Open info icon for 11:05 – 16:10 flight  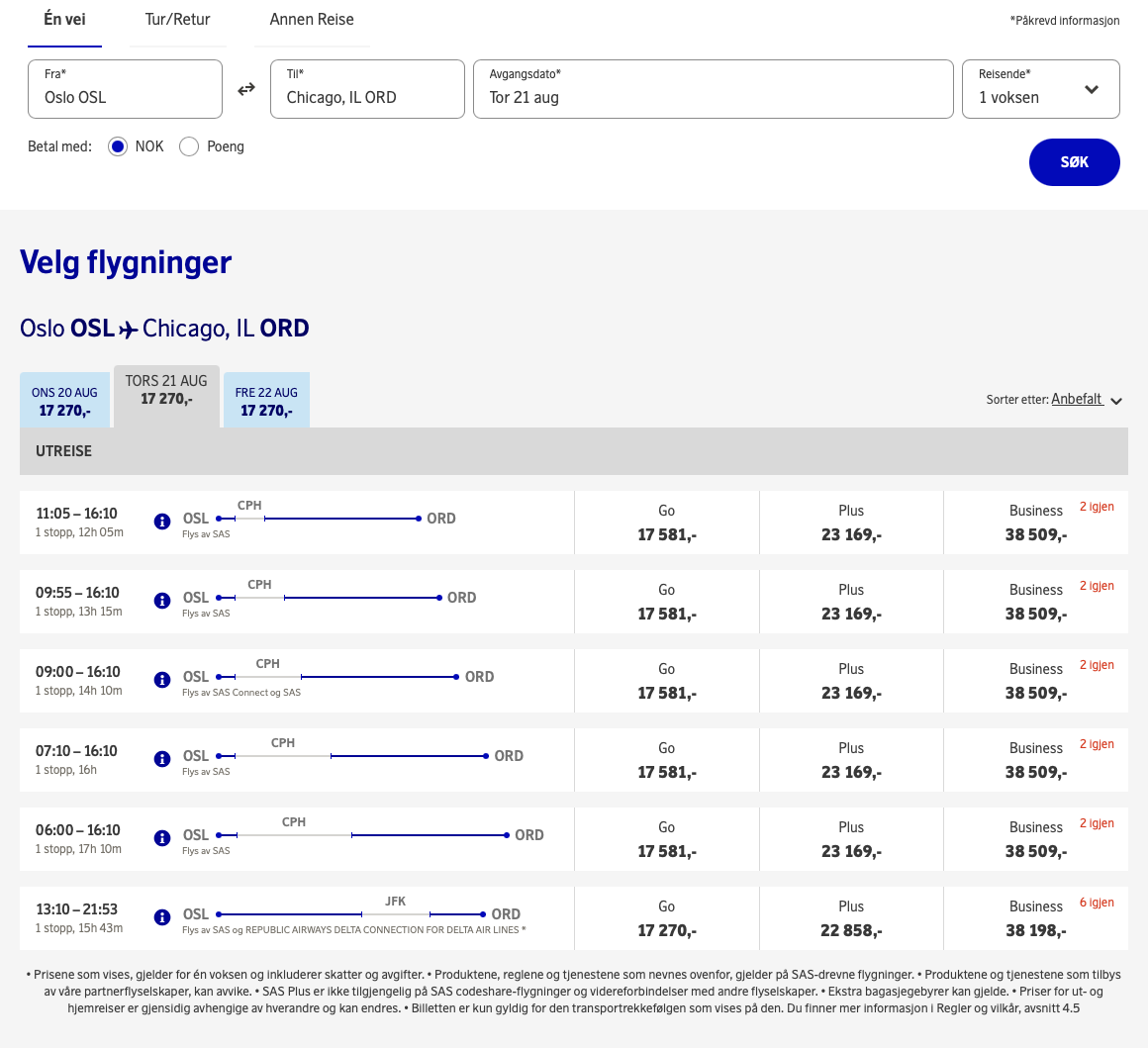pyautogui.click(x=161, y=522)
